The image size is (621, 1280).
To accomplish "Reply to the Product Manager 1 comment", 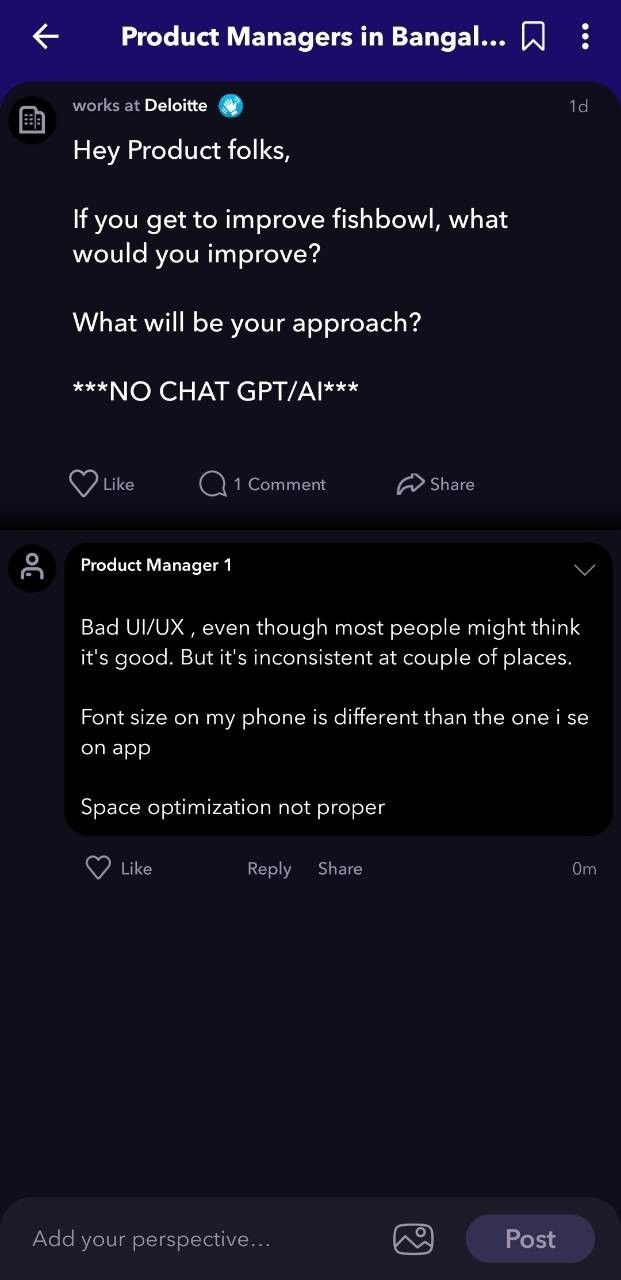I will pyautogui.click(x=269, y=869).
